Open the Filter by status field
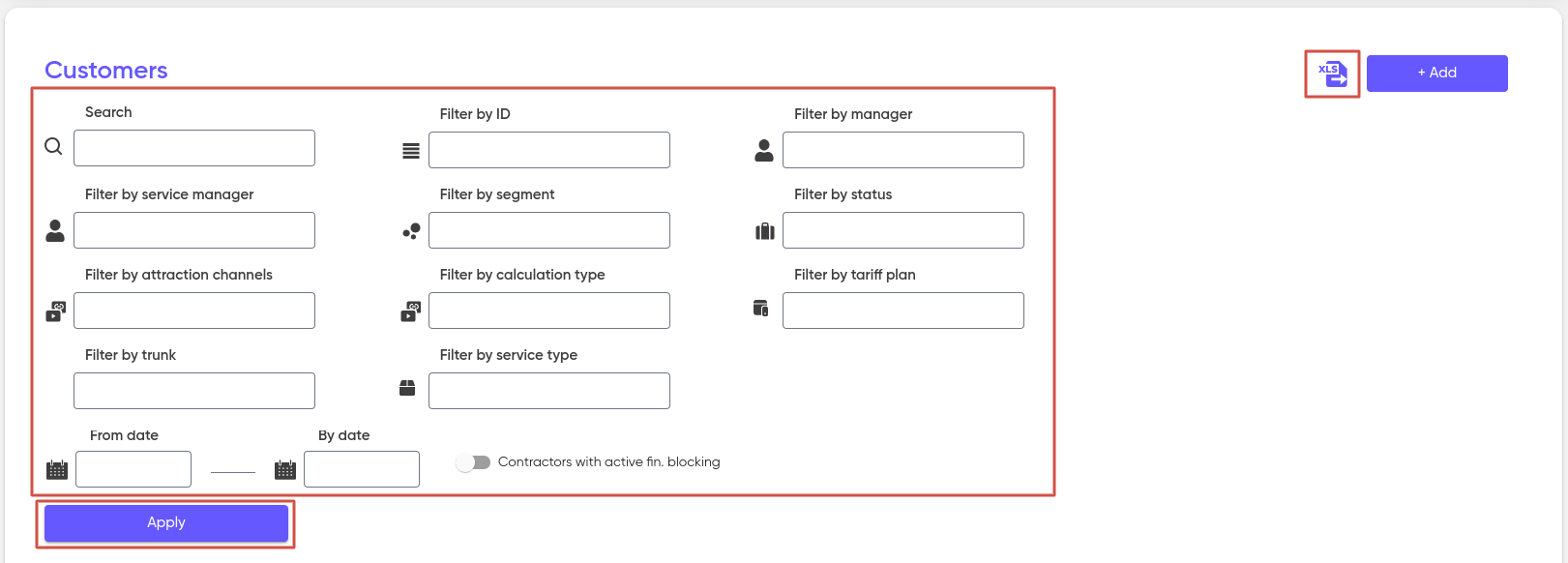 click(903, 230)
